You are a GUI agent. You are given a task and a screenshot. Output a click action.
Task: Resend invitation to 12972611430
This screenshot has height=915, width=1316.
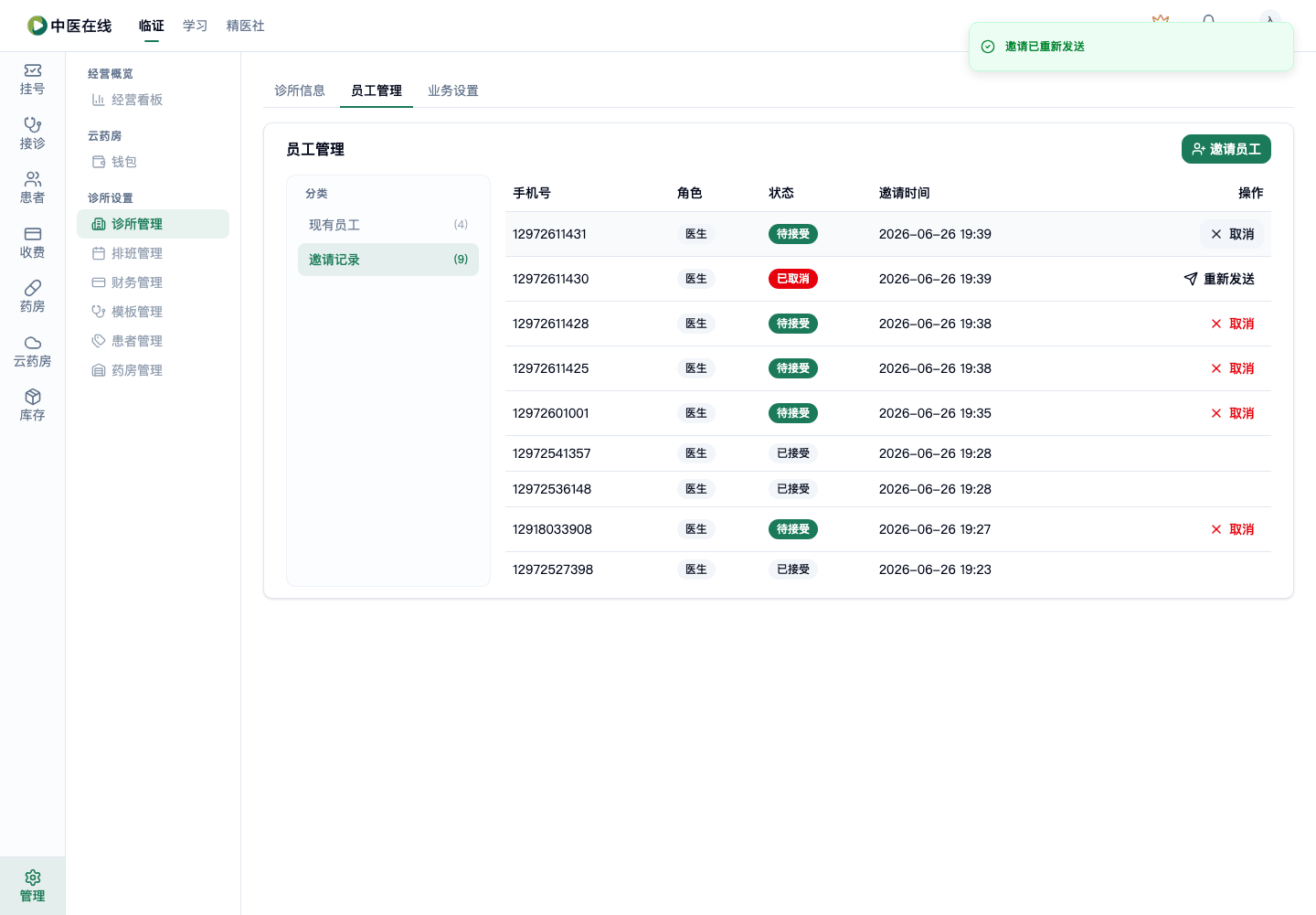coord(1219,279)
